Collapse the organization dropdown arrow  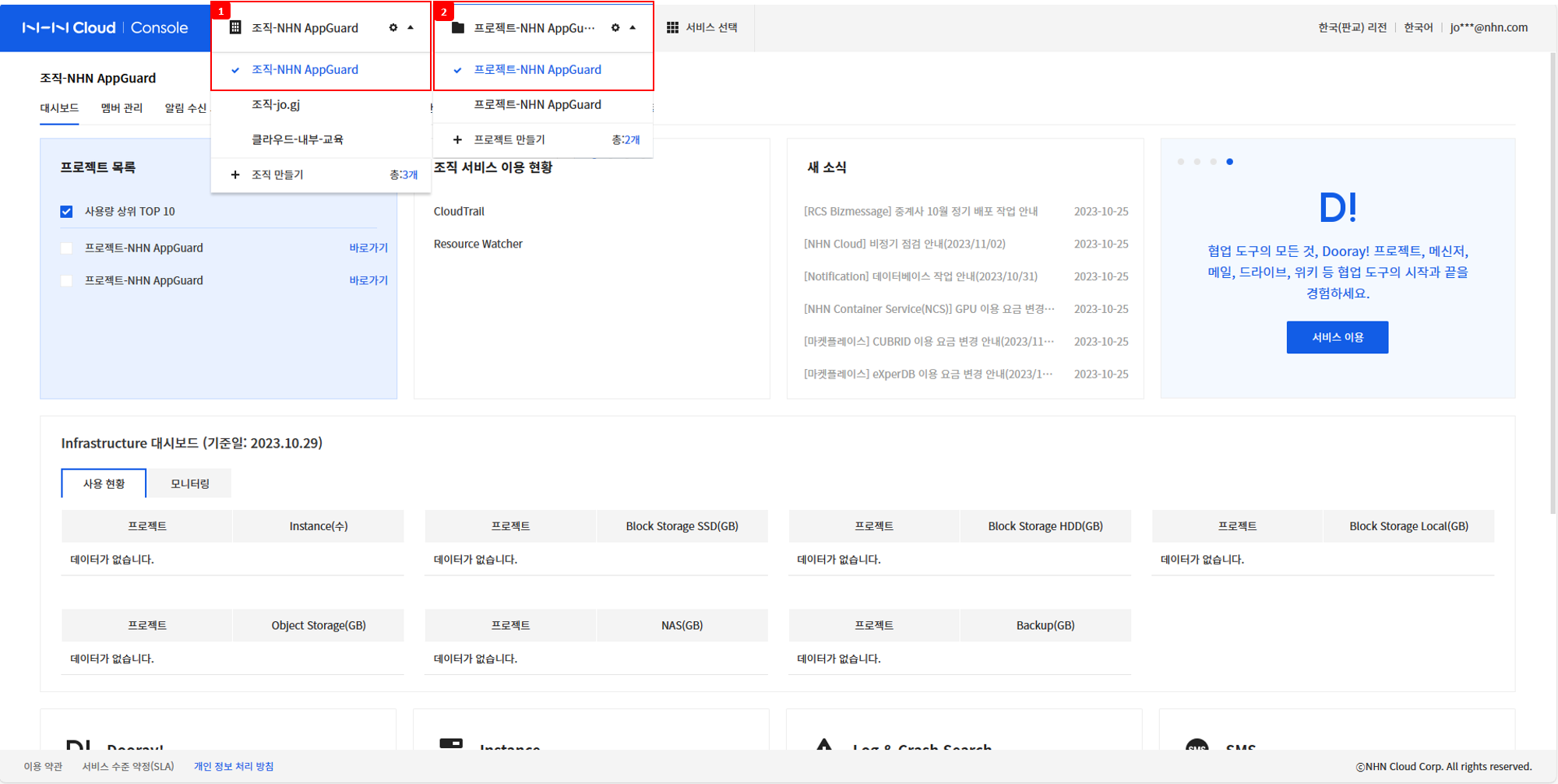tap(411, 27)
